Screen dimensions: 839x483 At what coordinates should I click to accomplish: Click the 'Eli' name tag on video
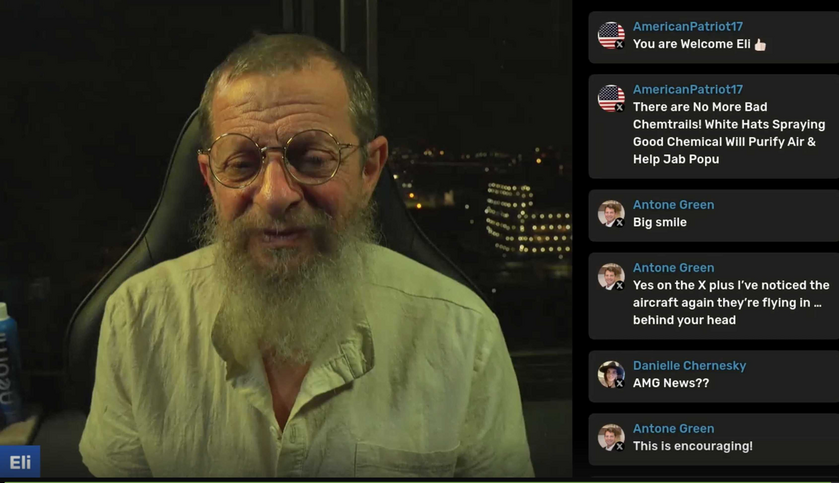20,462
